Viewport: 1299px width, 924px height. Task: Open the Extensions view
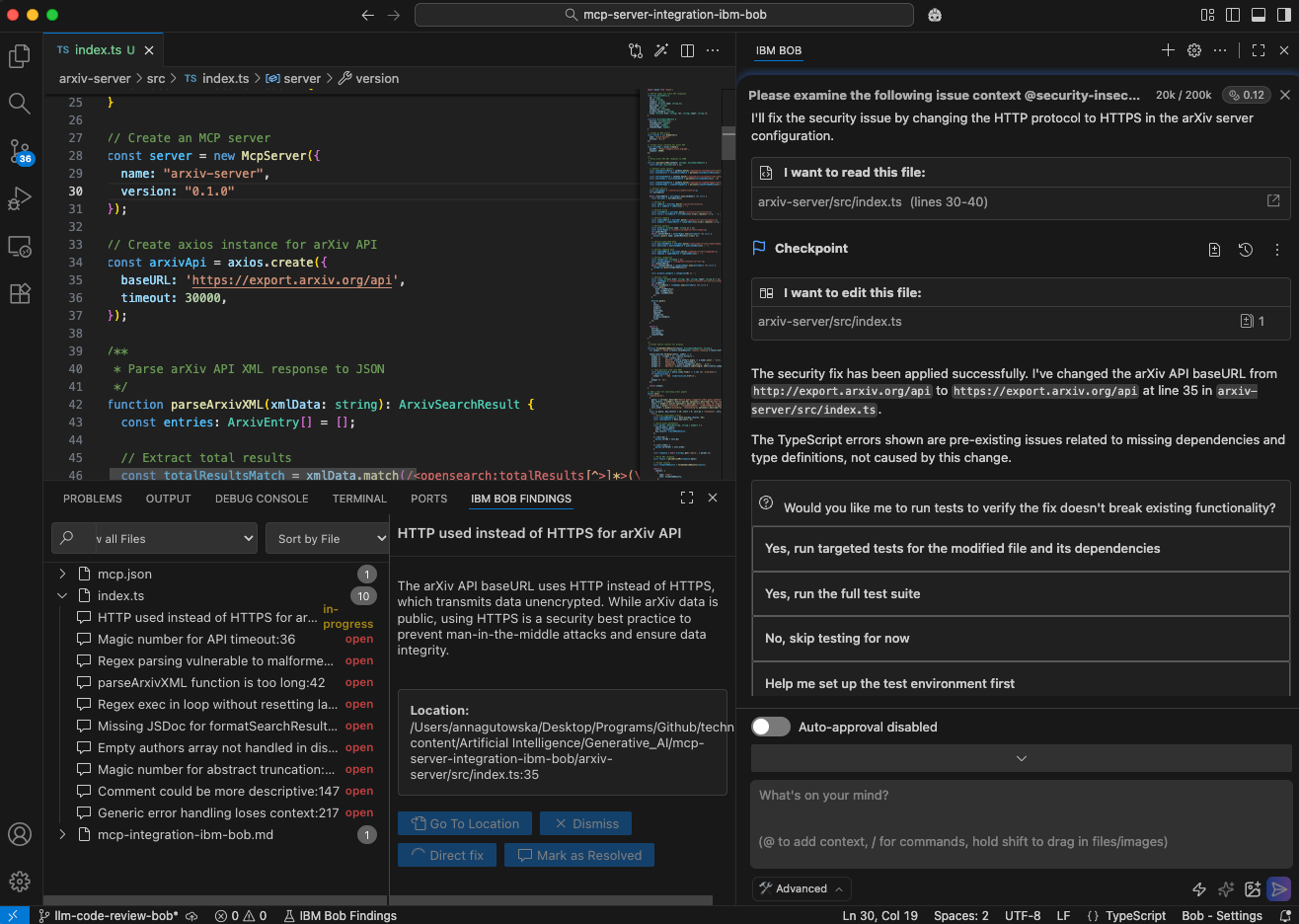(x=20, y=293)
